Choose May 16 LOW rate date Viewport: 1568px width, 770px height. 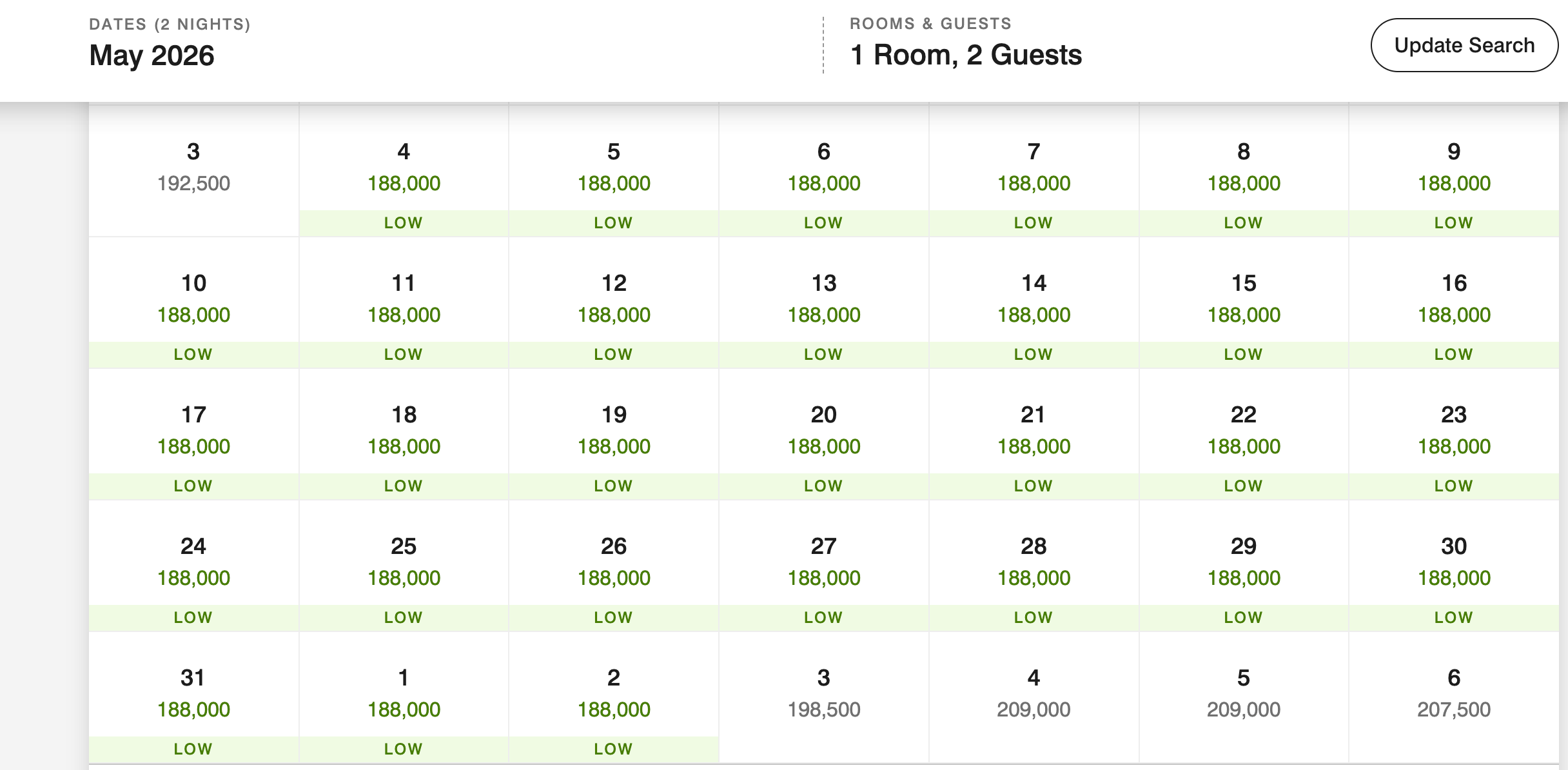pyautogui.click(x=1454, y=302)
